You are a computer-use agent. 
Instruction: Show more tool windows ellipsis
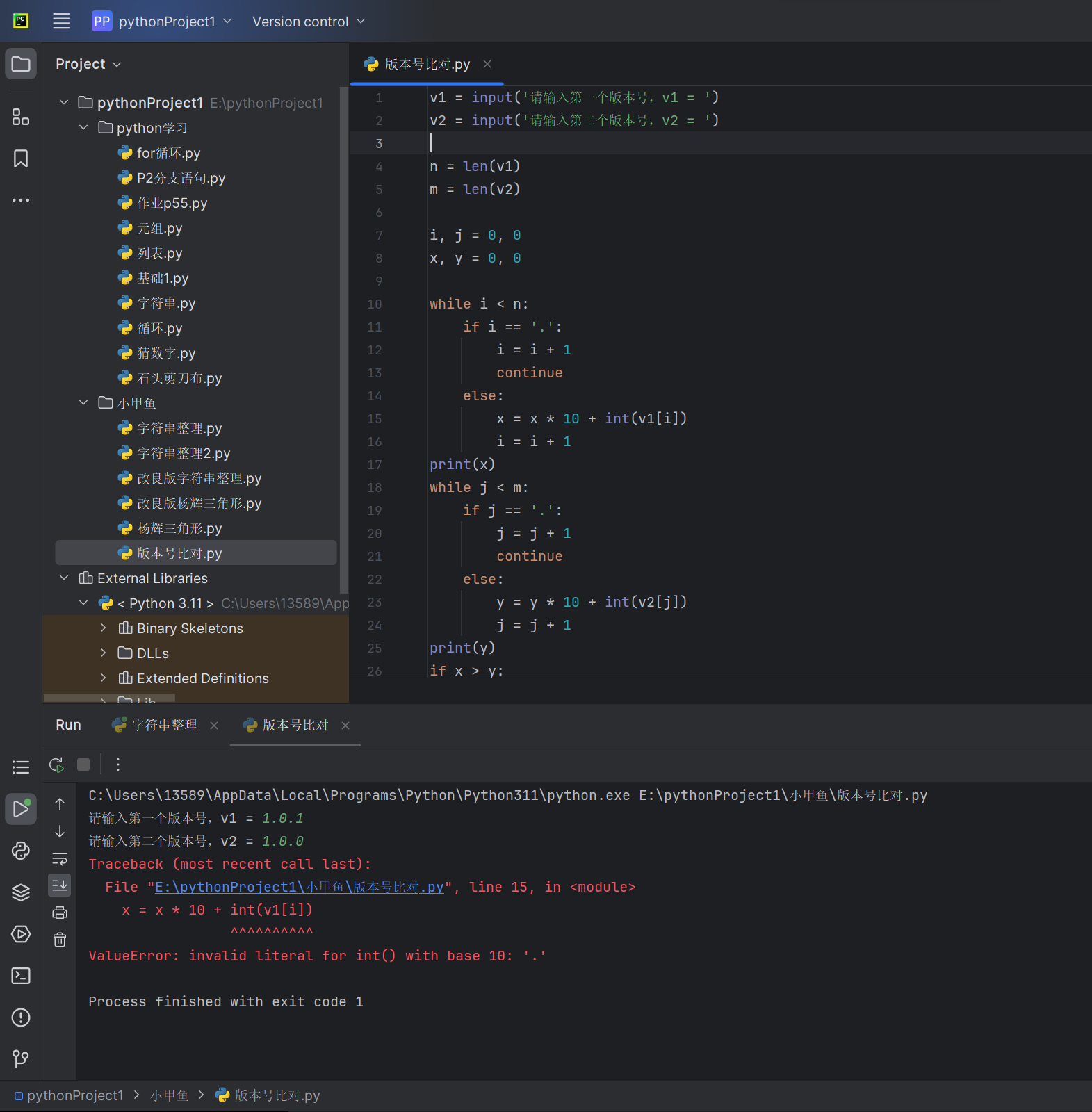click(x=21, y=200)
